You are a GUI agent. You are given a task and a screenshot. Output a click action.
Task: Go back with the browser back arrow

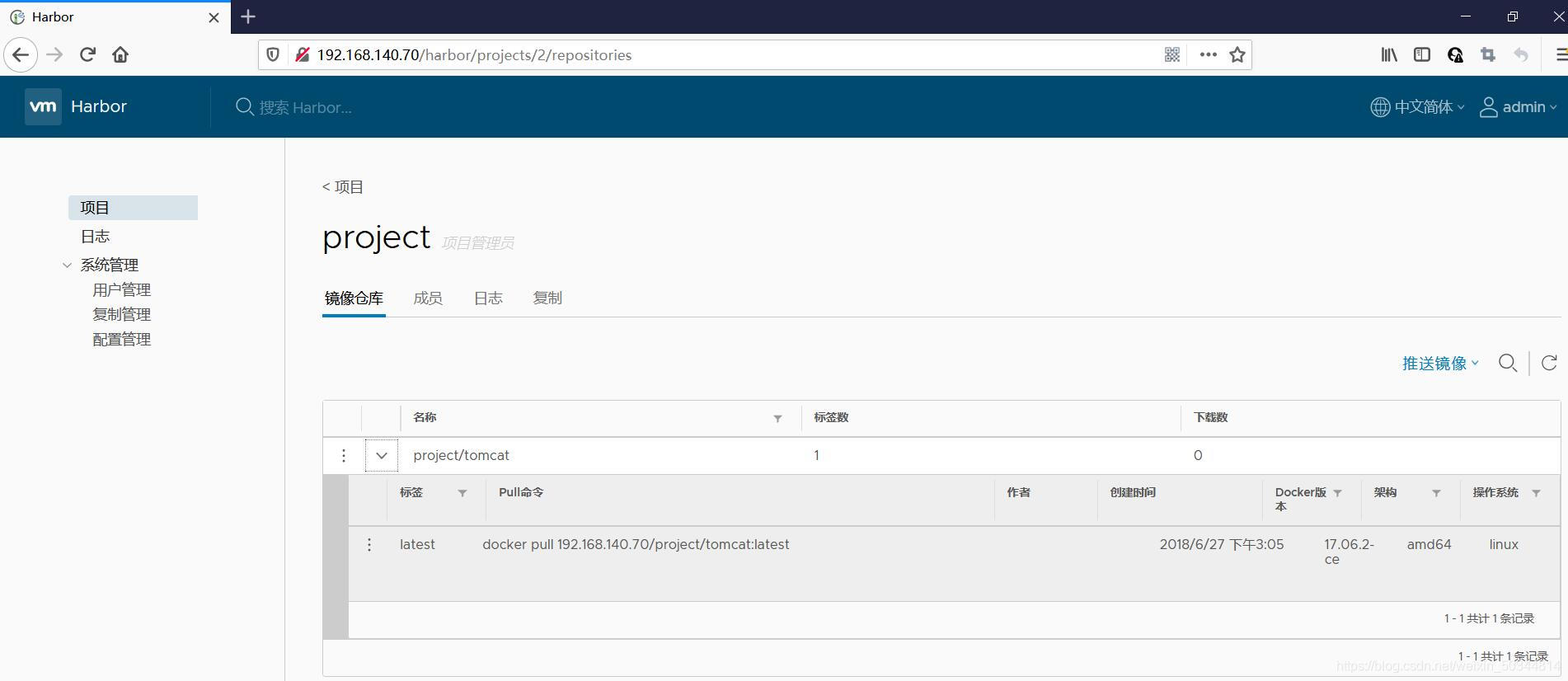(21, 55)
